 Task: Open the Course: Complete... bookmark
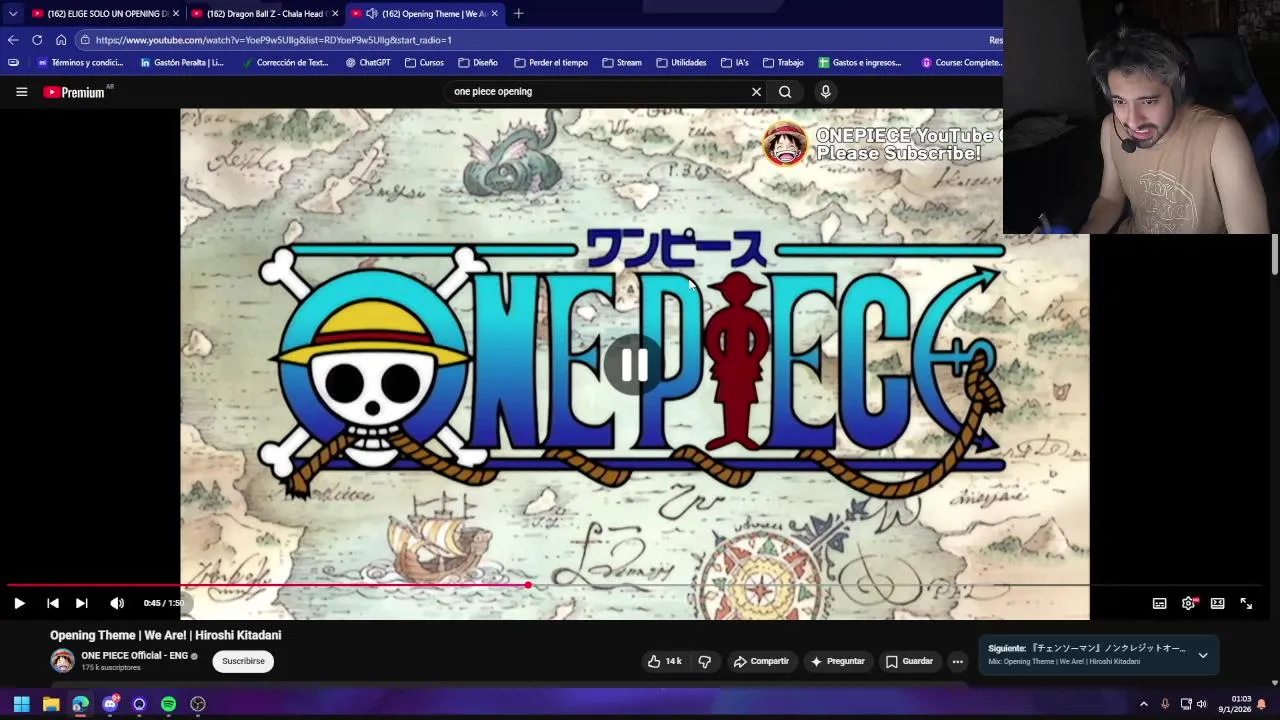pyautogui.click(x=962, y=63)
